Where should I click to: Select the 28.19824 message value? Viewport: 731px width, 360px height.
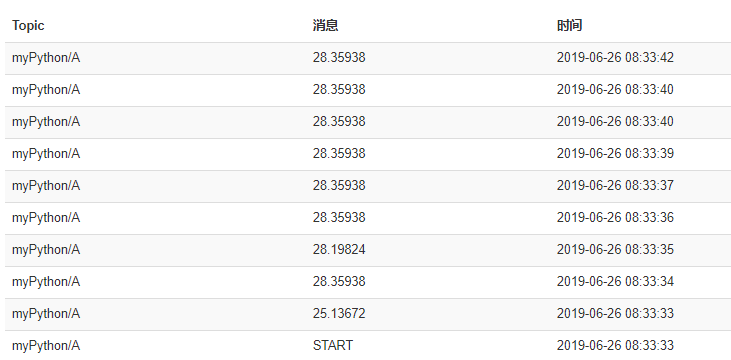(339, 249)
